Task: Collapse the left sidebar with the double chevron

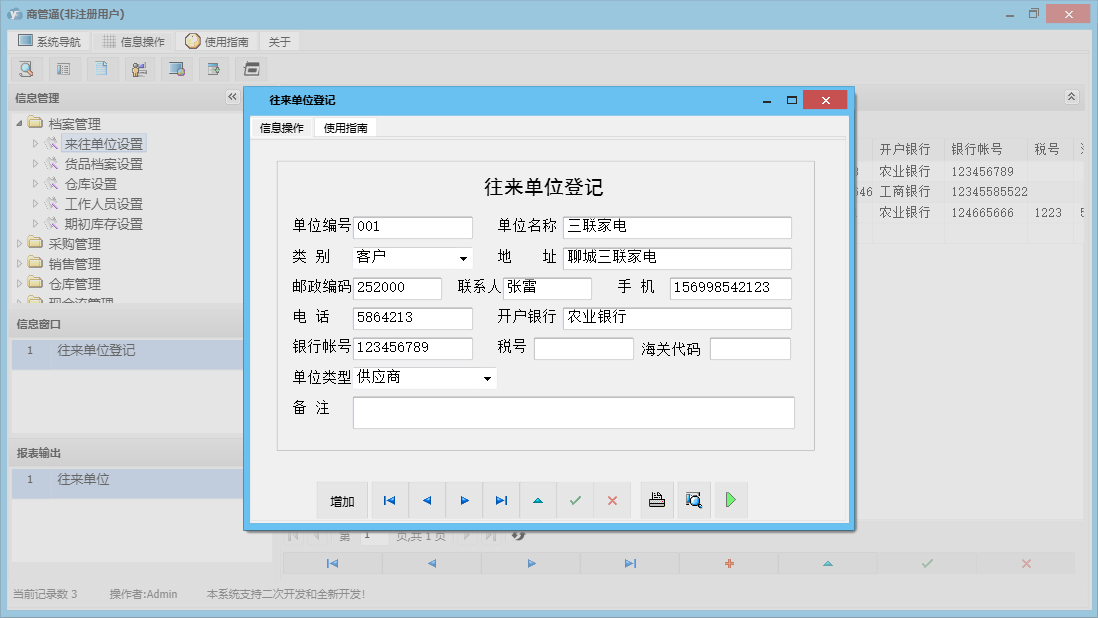Action: tap(230, 97)
